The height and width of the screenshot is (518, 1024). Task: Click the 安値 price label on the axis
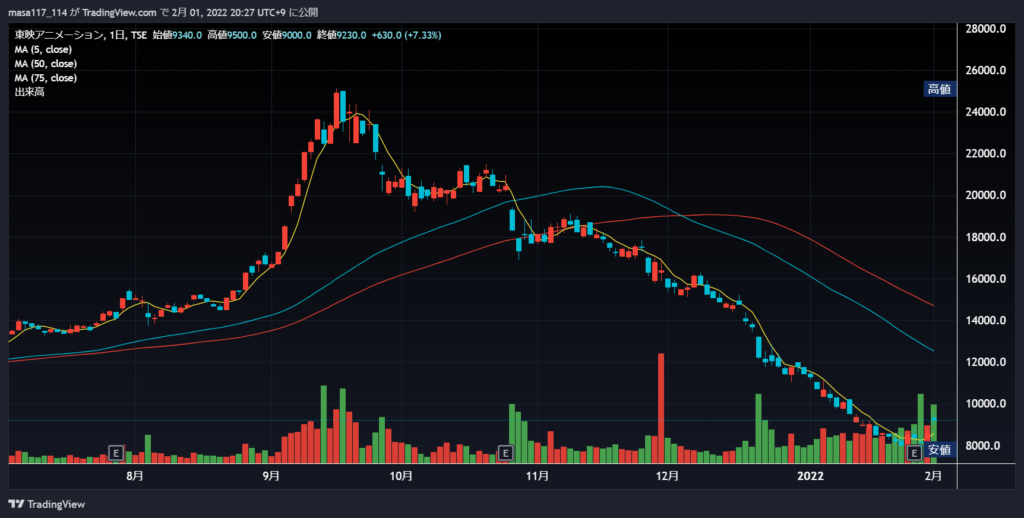939,449
